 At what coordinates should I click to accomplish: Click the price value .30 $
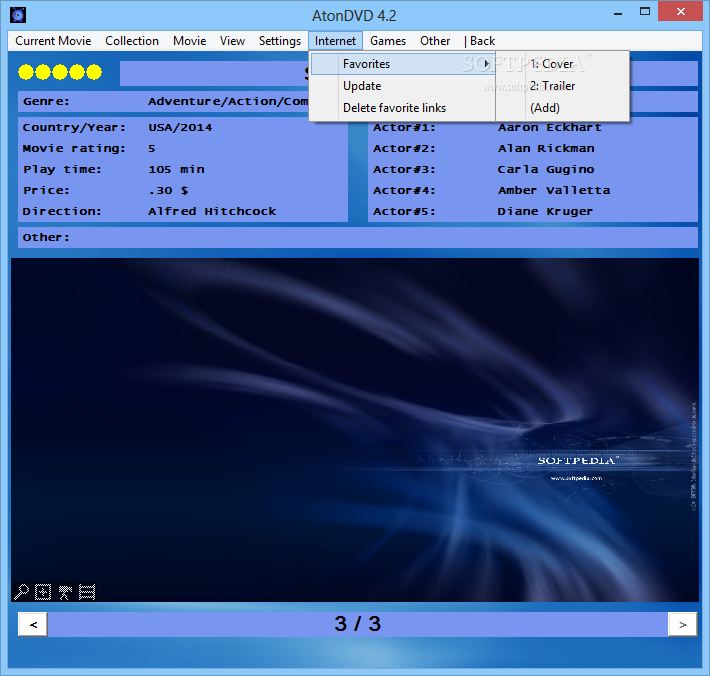coord(168,190)
